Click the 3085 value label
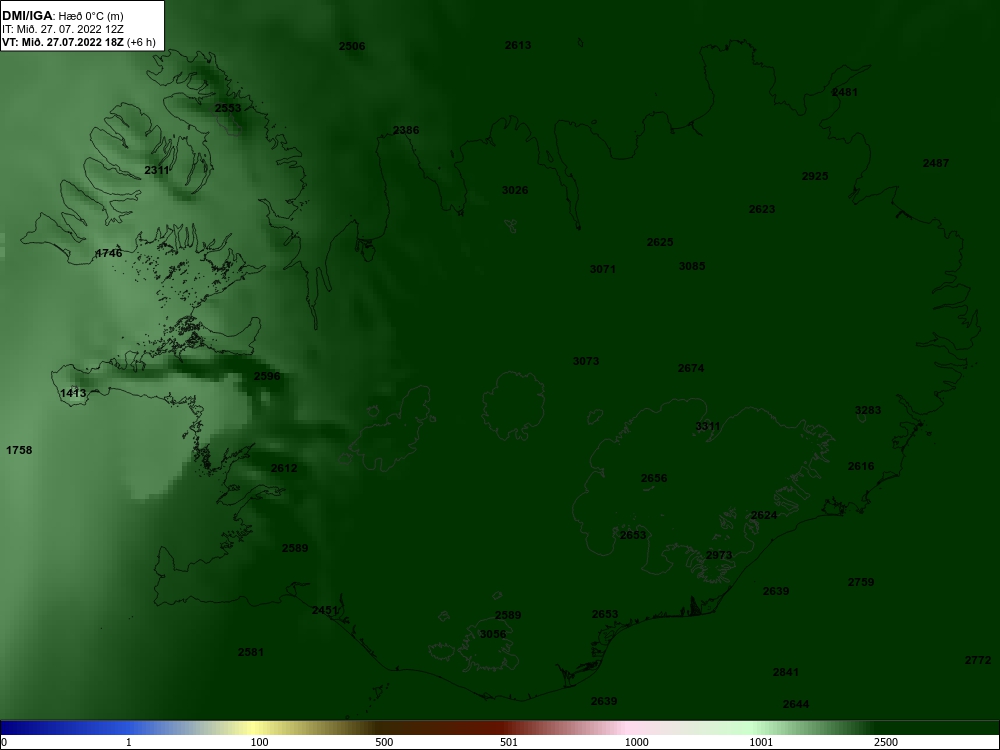The width and height of the screenshot is (1000, 750). tap(692, 266)
